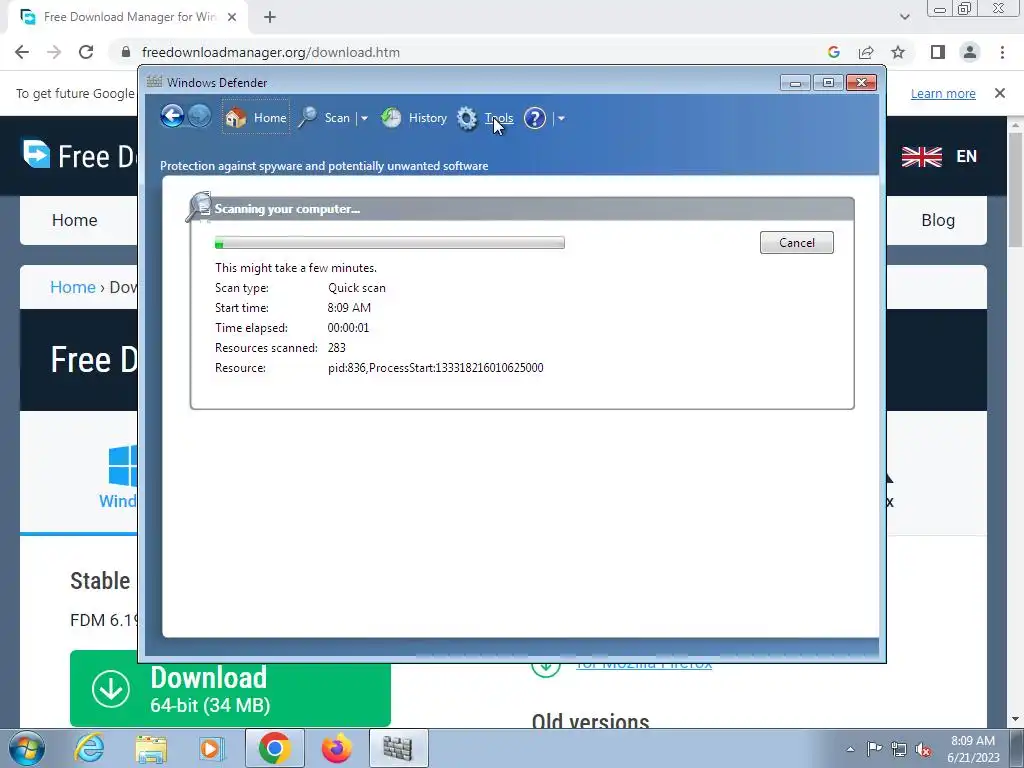Click the Learn more link
Screen dimensions: 1024x768
pyautogui.click(x=943, y=93)
